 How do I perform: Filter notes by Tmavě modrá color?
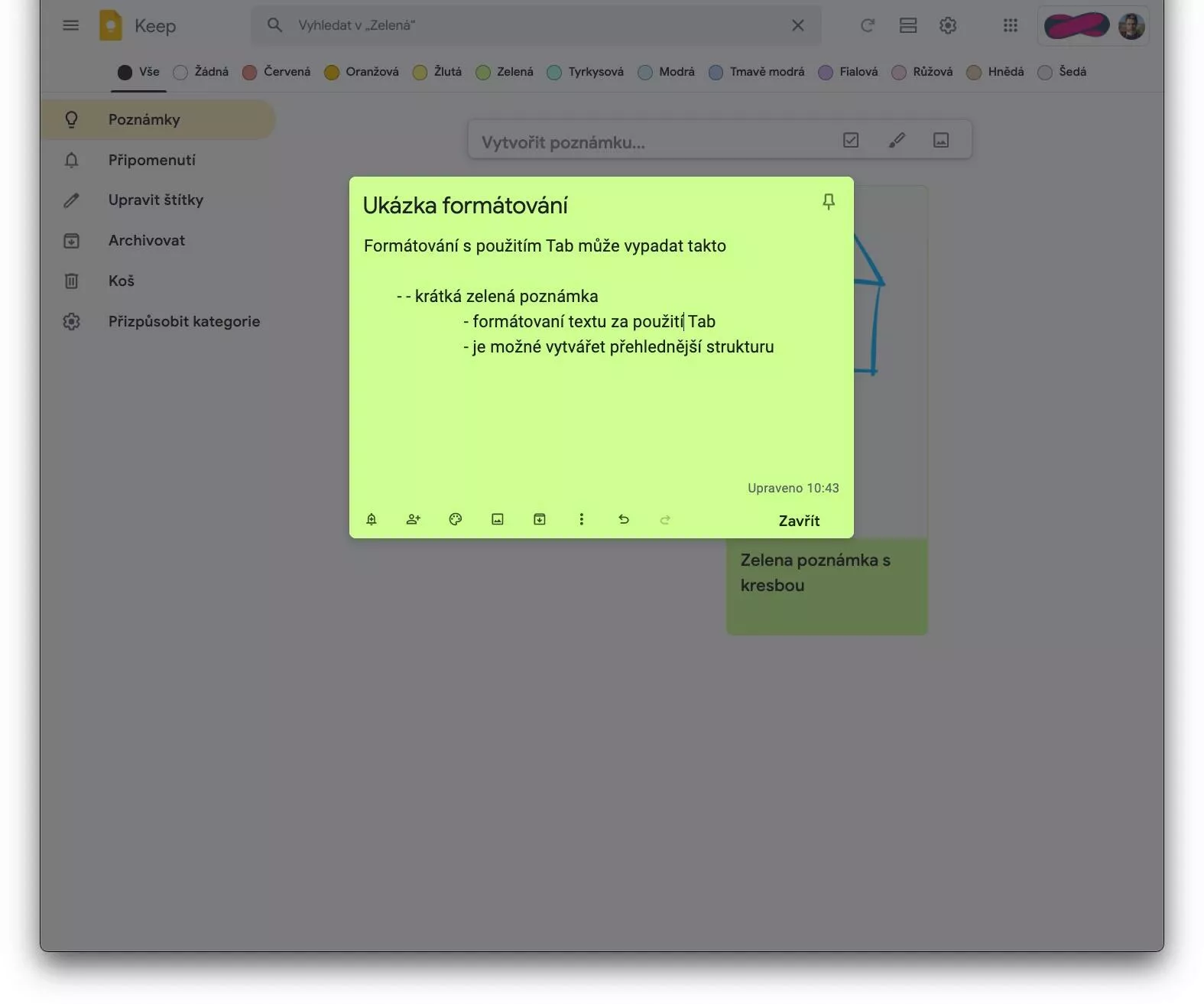(x=756, y=72)
